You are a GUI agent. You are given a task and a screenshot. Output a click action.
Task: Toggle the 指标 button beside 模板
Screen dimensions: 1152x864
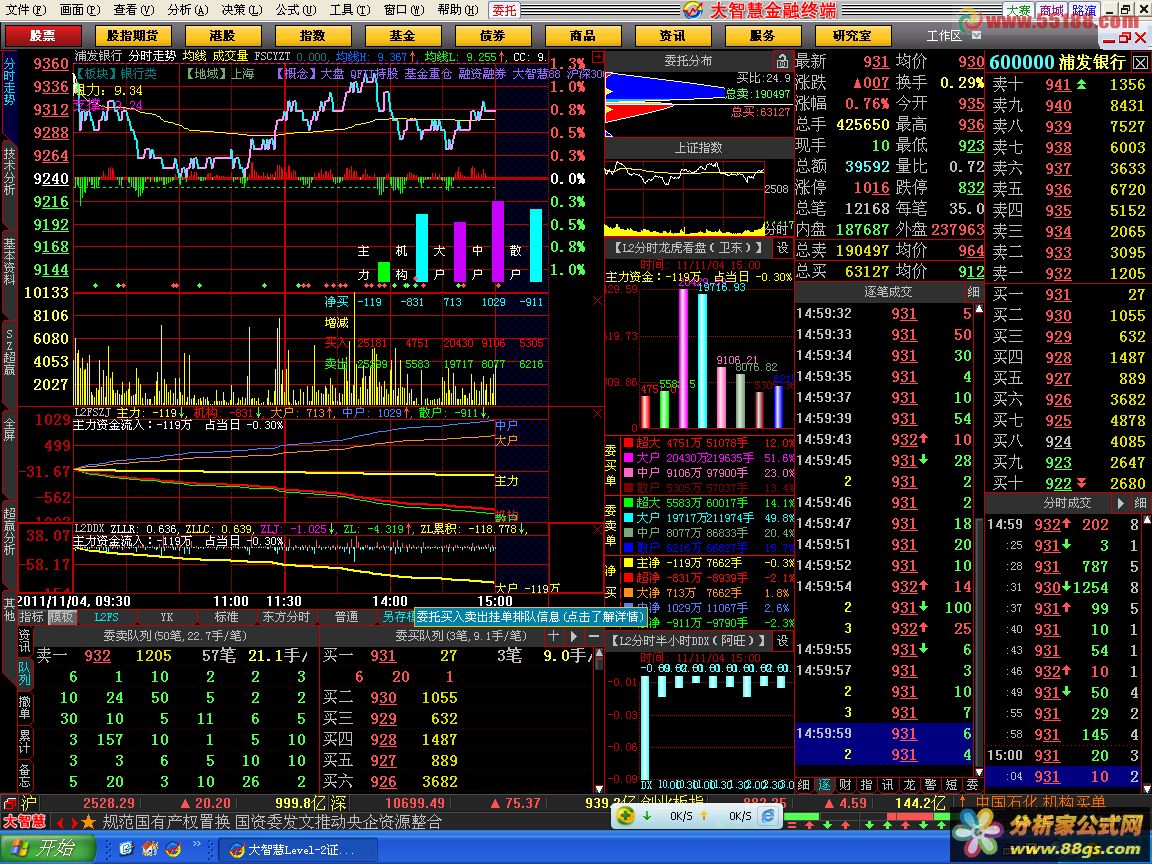pos(32,617)
